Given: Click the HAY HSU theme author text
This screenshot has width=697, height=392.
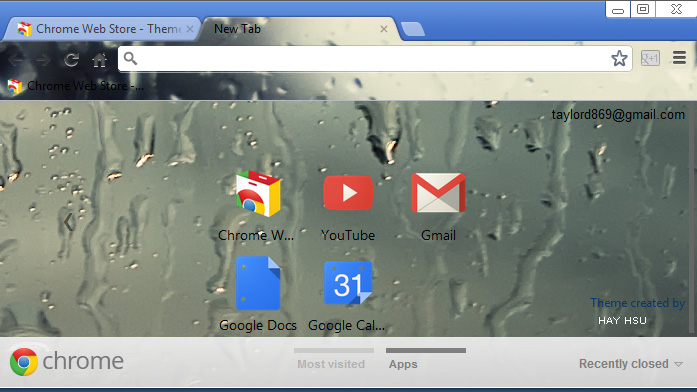Looking at the screenshot, I should tap(622, 320).
